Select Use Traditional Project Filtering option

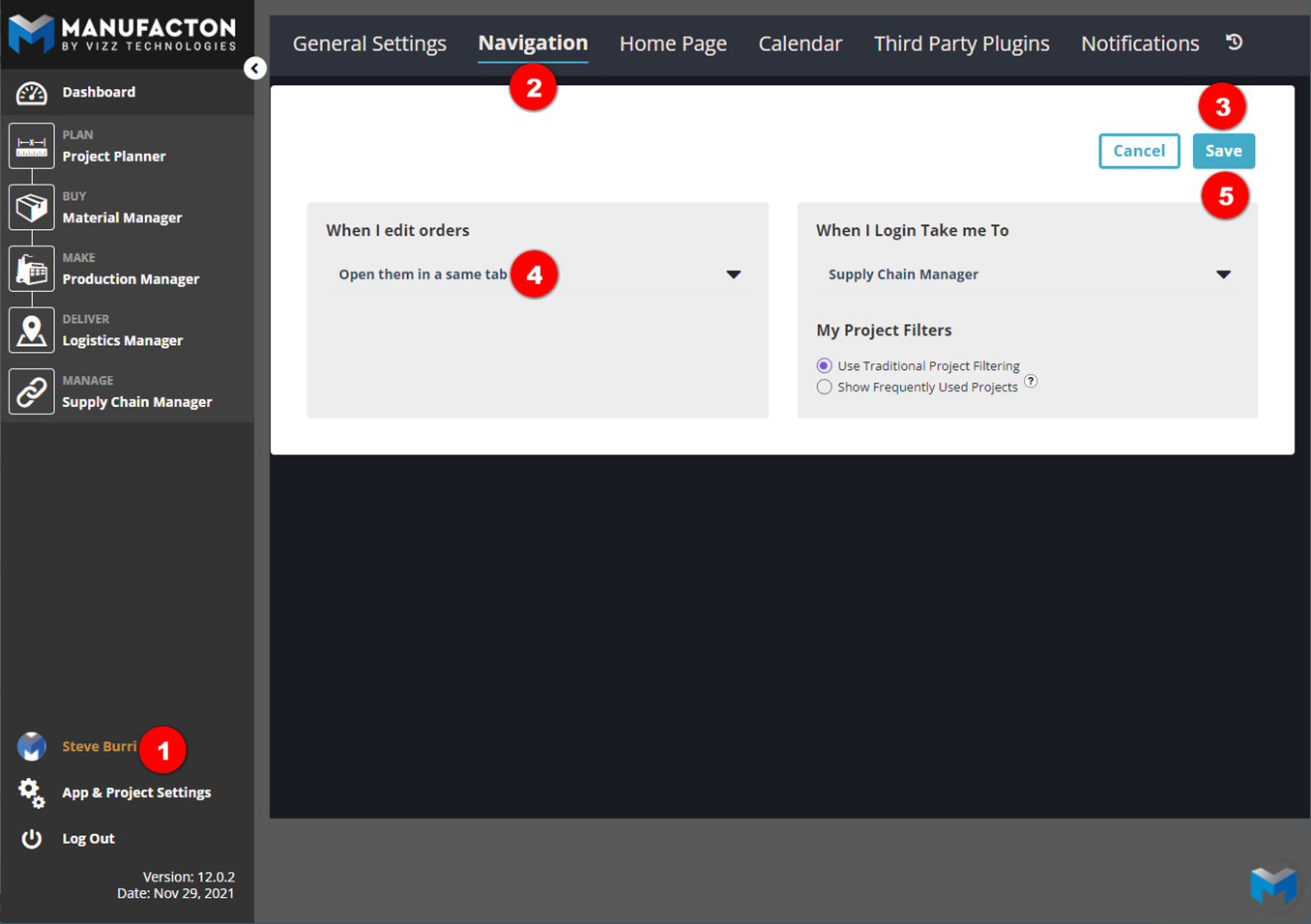click(x=824, y=365)
